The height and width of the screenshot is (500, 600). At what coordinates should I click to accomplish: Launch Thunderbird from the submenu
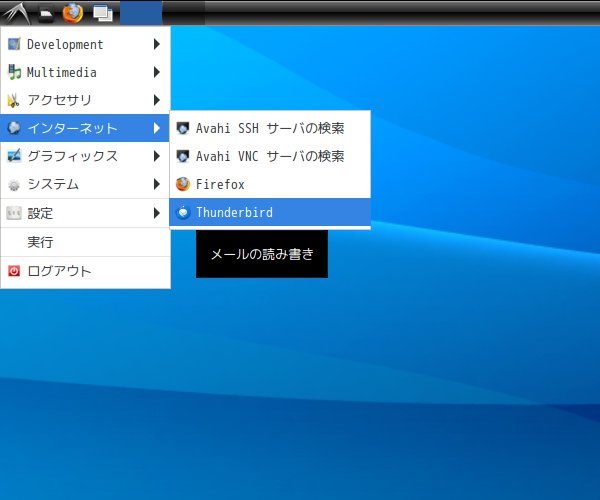pos(270,212)
